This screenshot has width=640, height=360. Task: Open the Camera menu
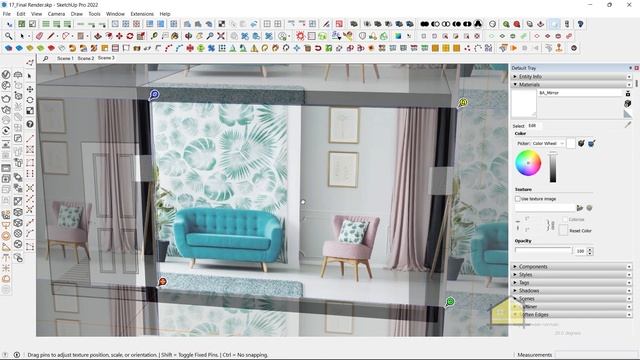56,14
